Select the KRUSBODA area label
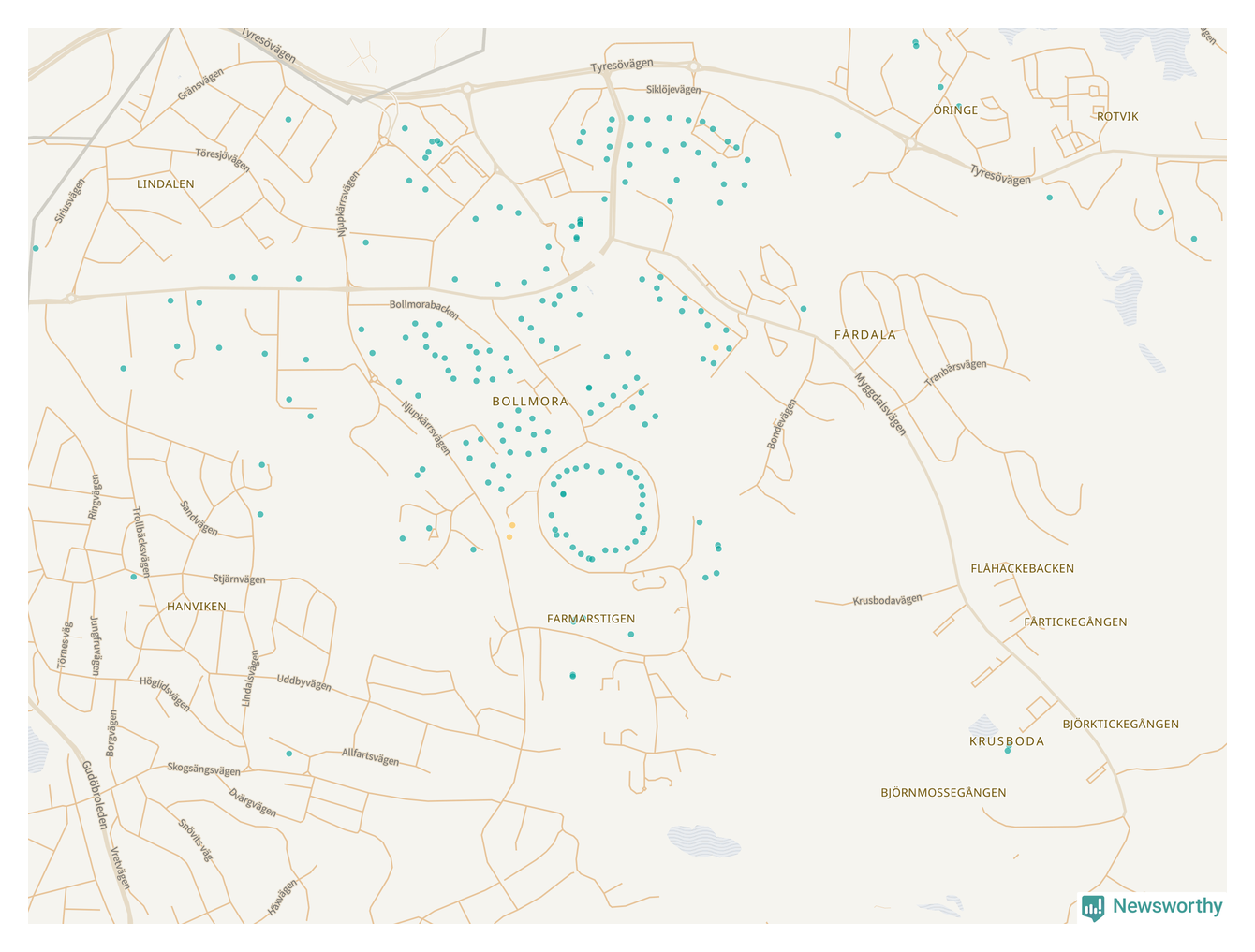This screenshot has height=952, width=1255. pos(1006,741)
